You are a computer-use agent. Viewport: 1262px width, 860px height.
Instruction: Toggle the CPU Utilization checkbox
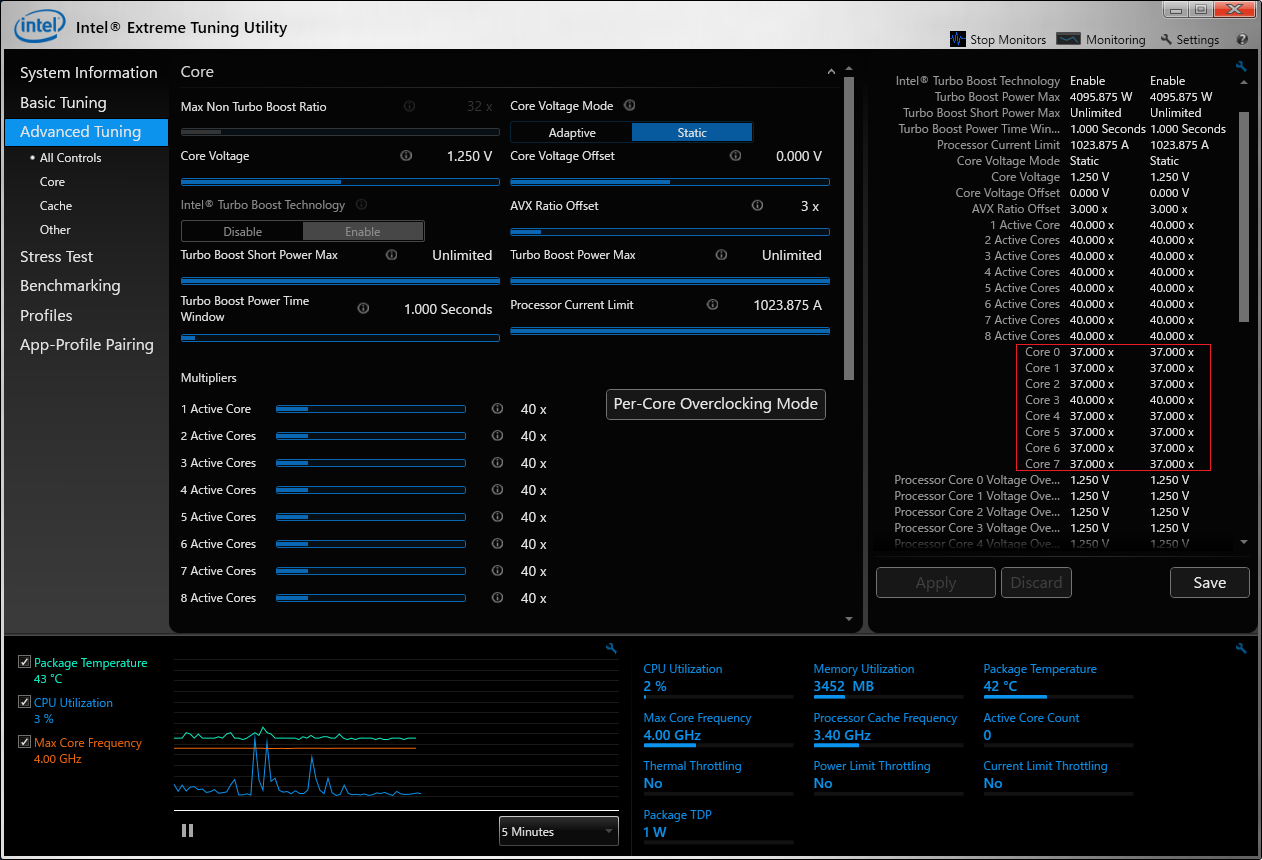pyautogui.click(x=25, y=703)
